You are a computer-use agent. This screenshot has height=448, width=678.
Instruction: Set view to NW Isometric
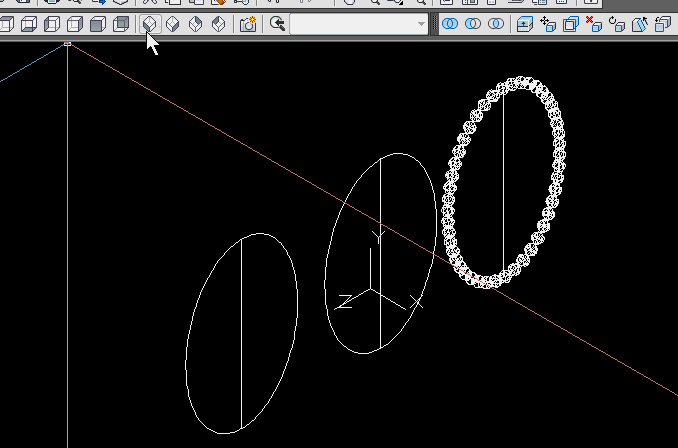point(218,23)
